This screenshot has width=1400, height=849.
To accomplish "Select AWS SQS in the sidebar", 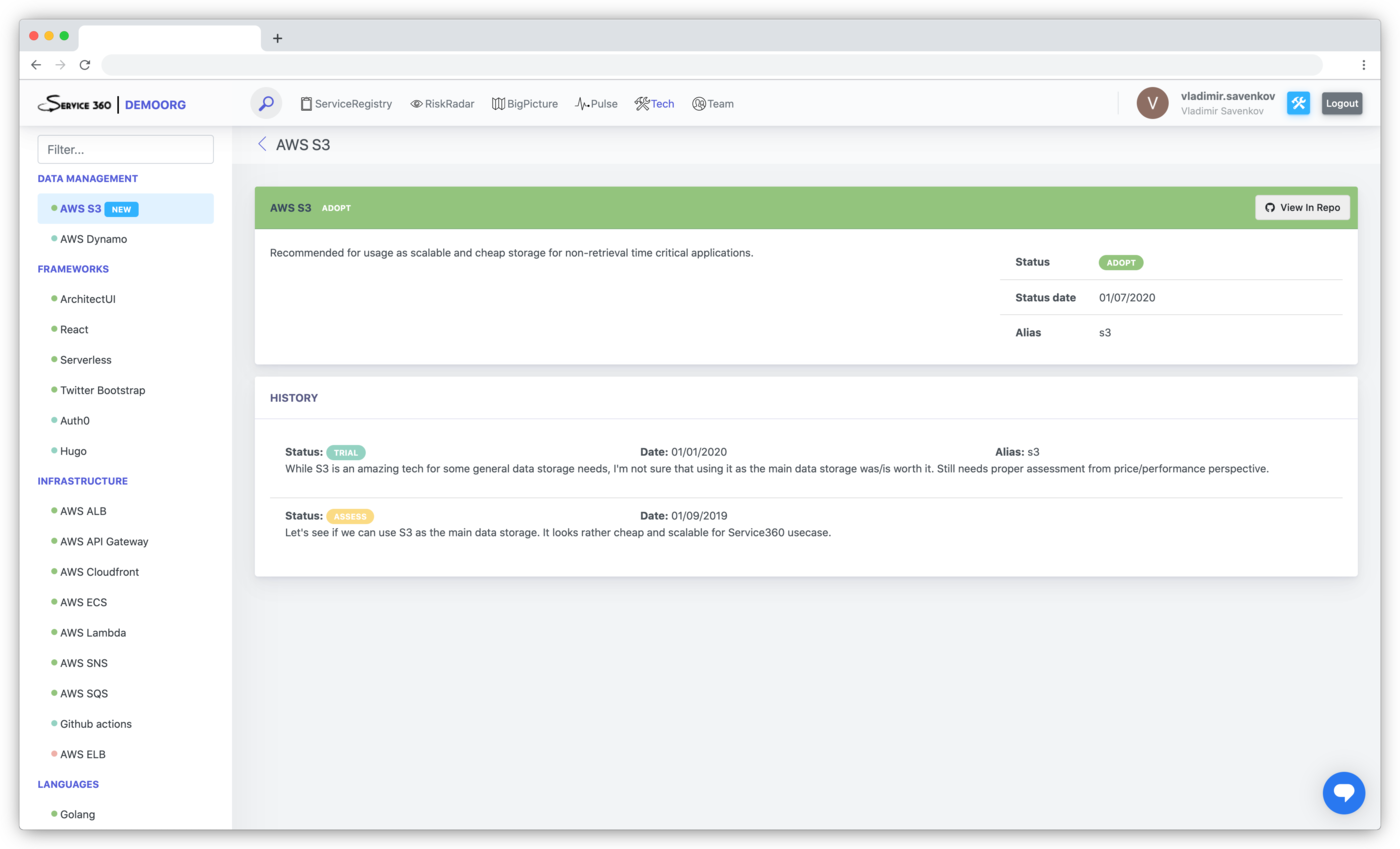I will 84,693.
